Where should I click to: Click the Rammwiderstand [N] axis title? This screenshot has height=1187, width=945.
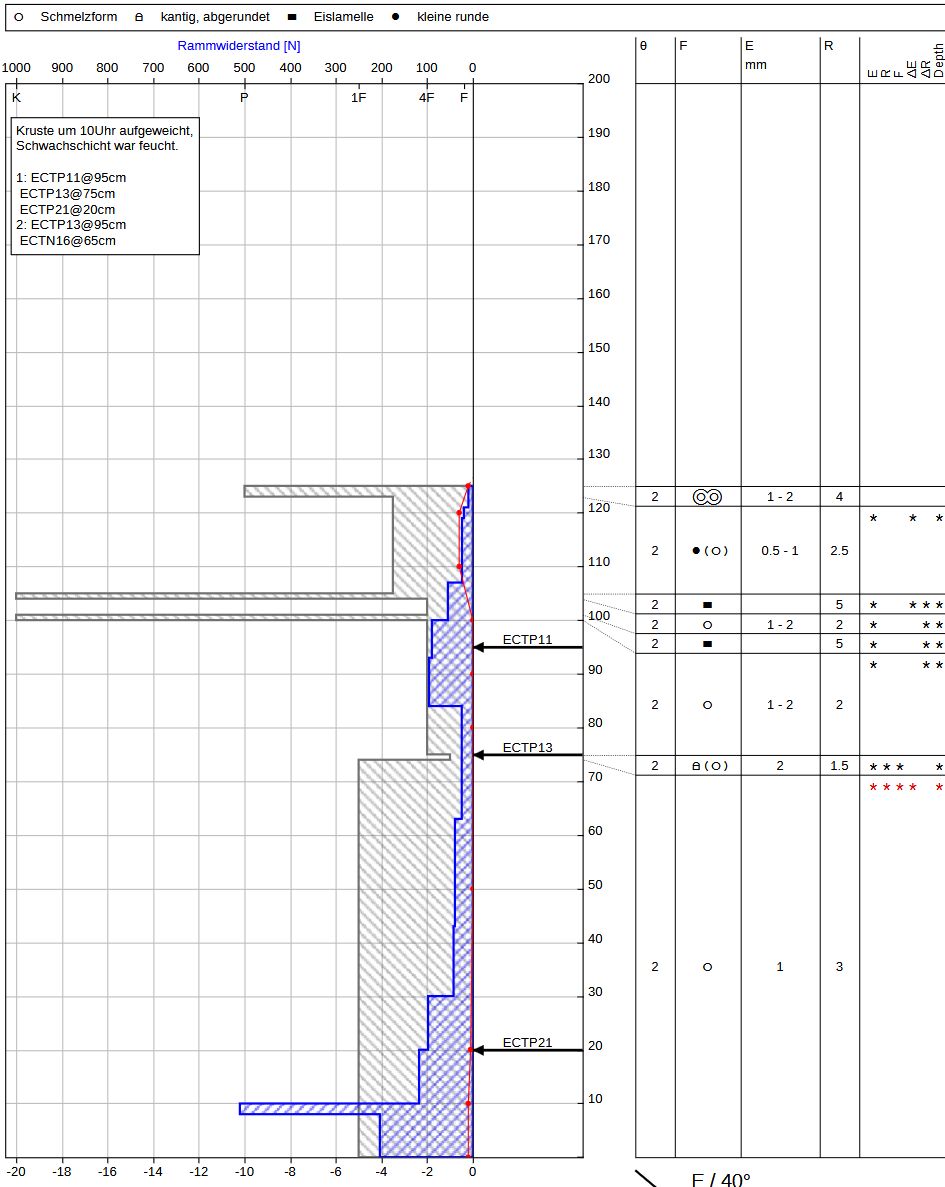coord(239,46)
